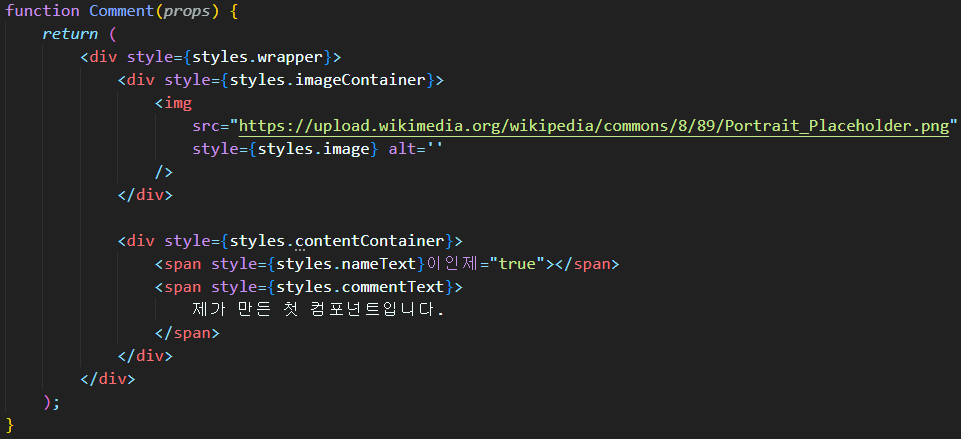
Task: Click the 'return' keyword
Action: pos(70,34)
